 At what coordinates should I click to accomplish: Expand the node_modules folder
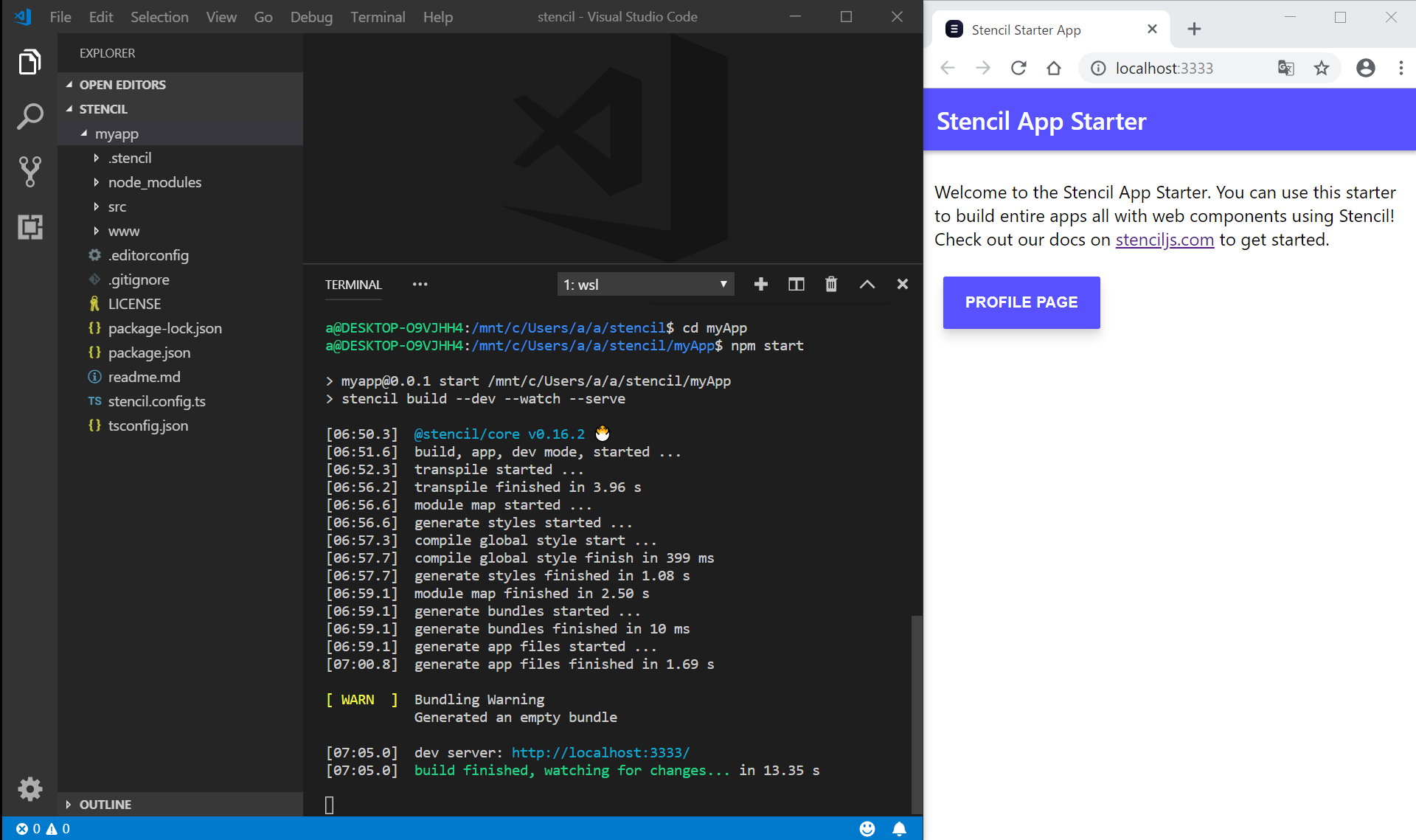180,182
